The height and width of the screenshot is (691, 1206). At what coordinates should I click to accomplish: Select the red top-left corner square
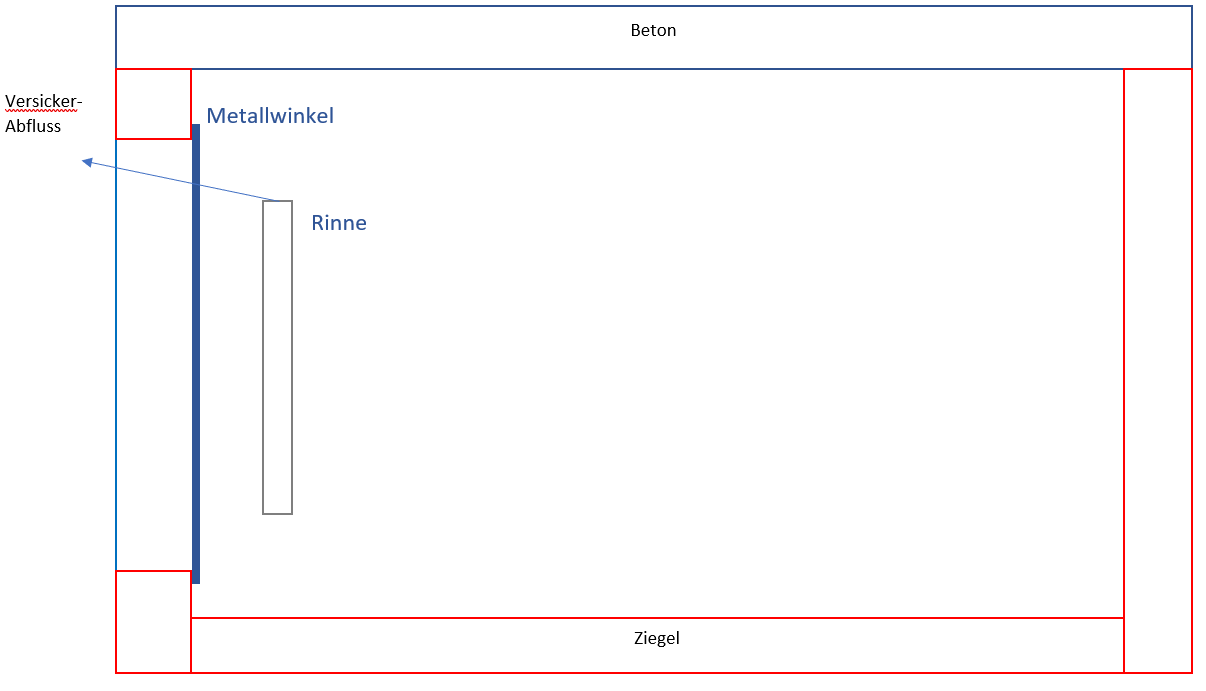(x=153, y=103)
